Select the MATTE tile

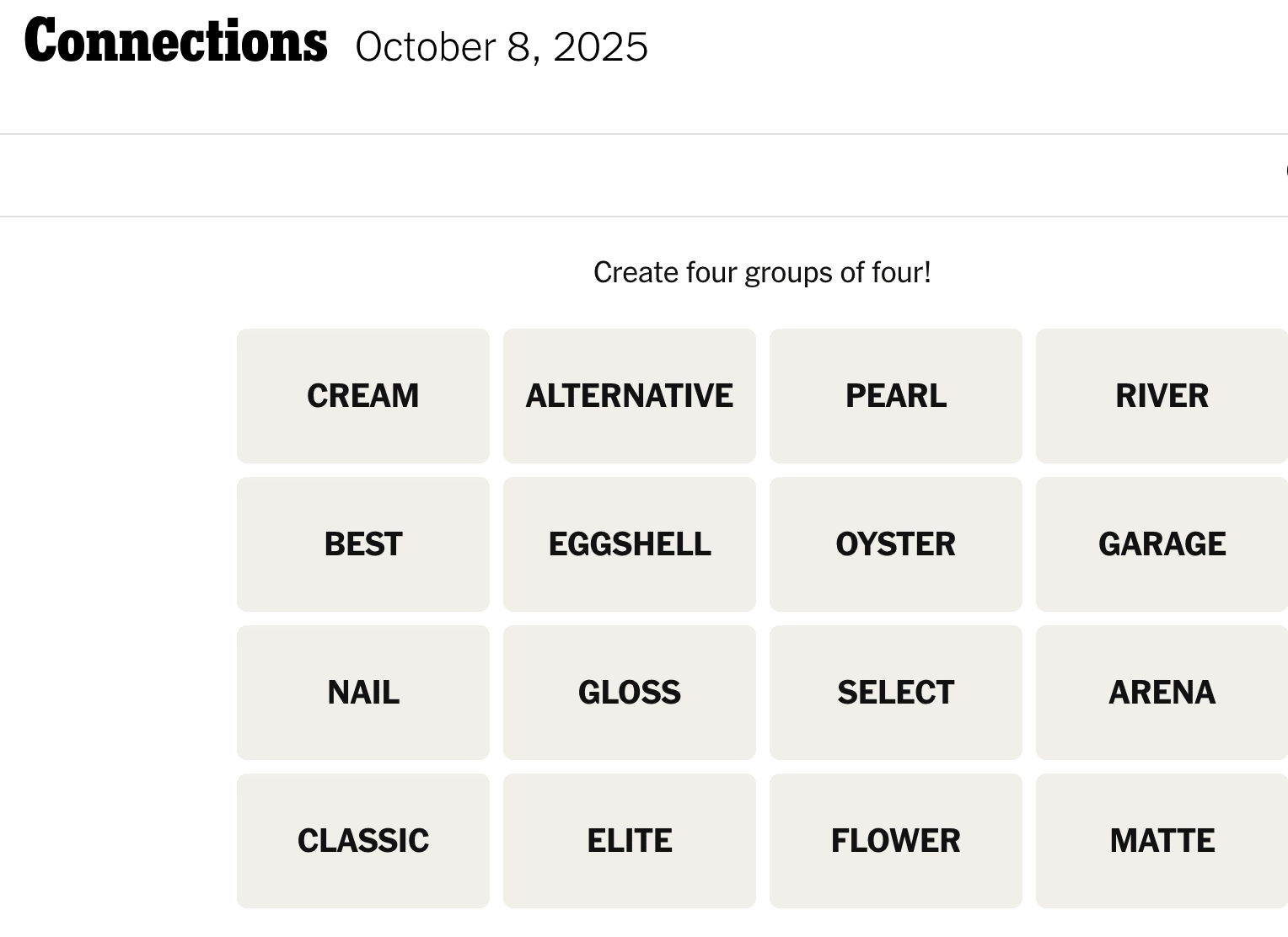click(x=1162, y=840)
